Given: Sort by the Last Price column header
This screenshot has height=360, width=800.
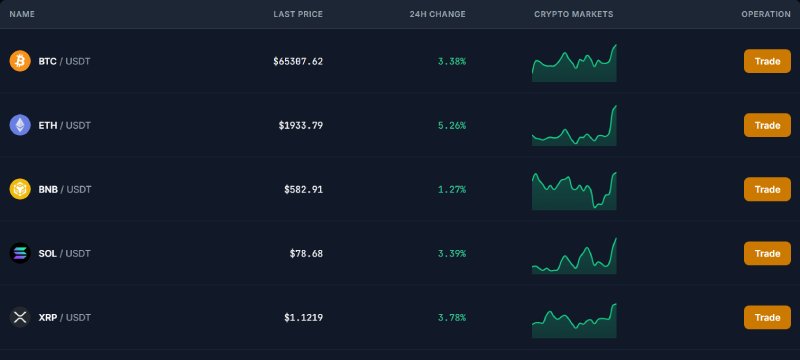Looking at the screenshot, I should point(298,14).
